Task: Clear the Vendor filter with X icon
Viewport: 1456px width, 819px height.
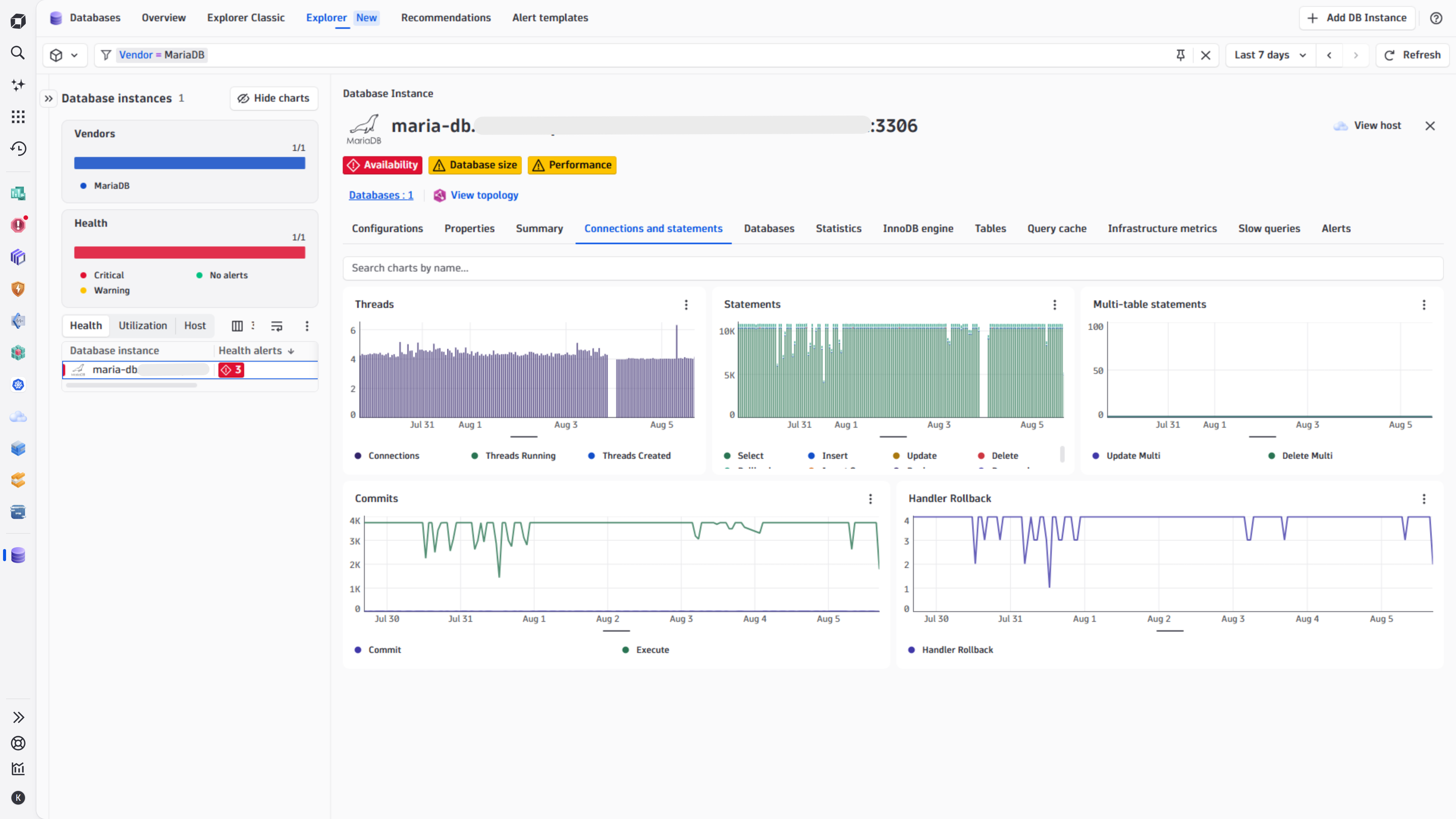Action: point(1206,55)
